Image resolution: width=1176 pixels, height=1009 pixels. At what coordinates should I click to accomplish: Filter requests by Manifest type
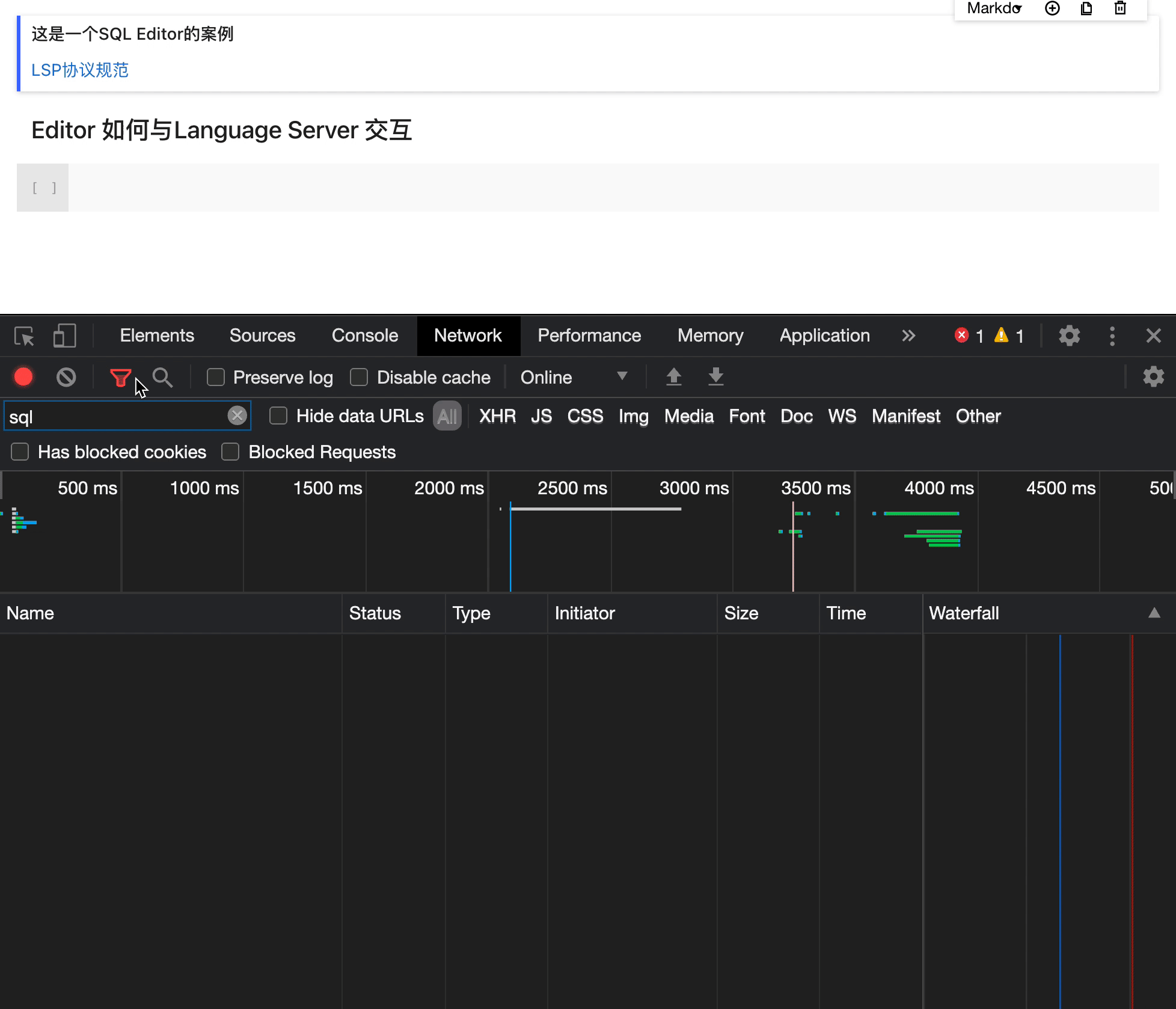[x=905, y=416]
